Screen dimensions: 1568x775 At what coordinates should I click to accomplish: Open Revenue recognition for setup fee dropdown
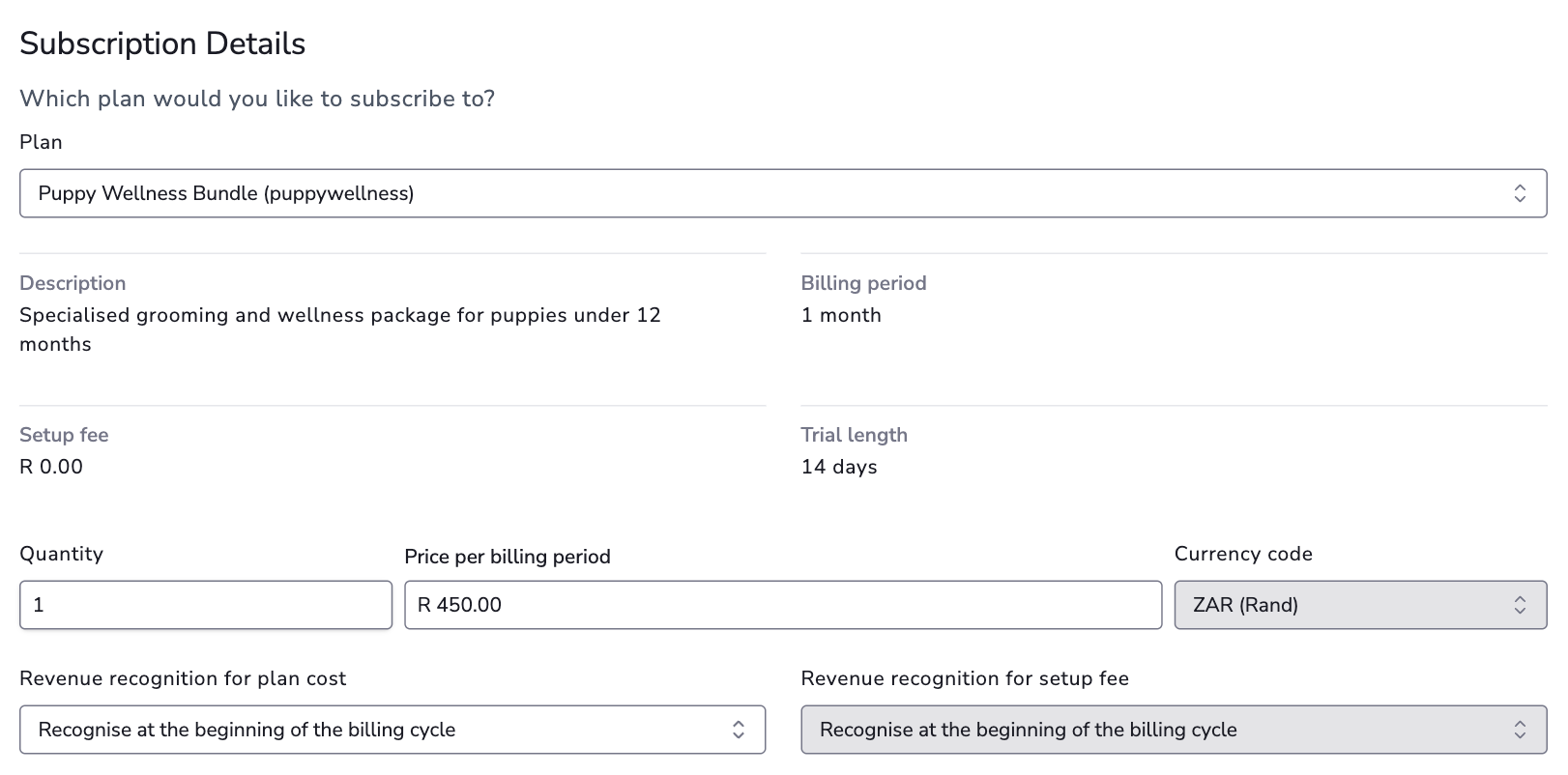pyautogui.click(x=1158, y=730)
